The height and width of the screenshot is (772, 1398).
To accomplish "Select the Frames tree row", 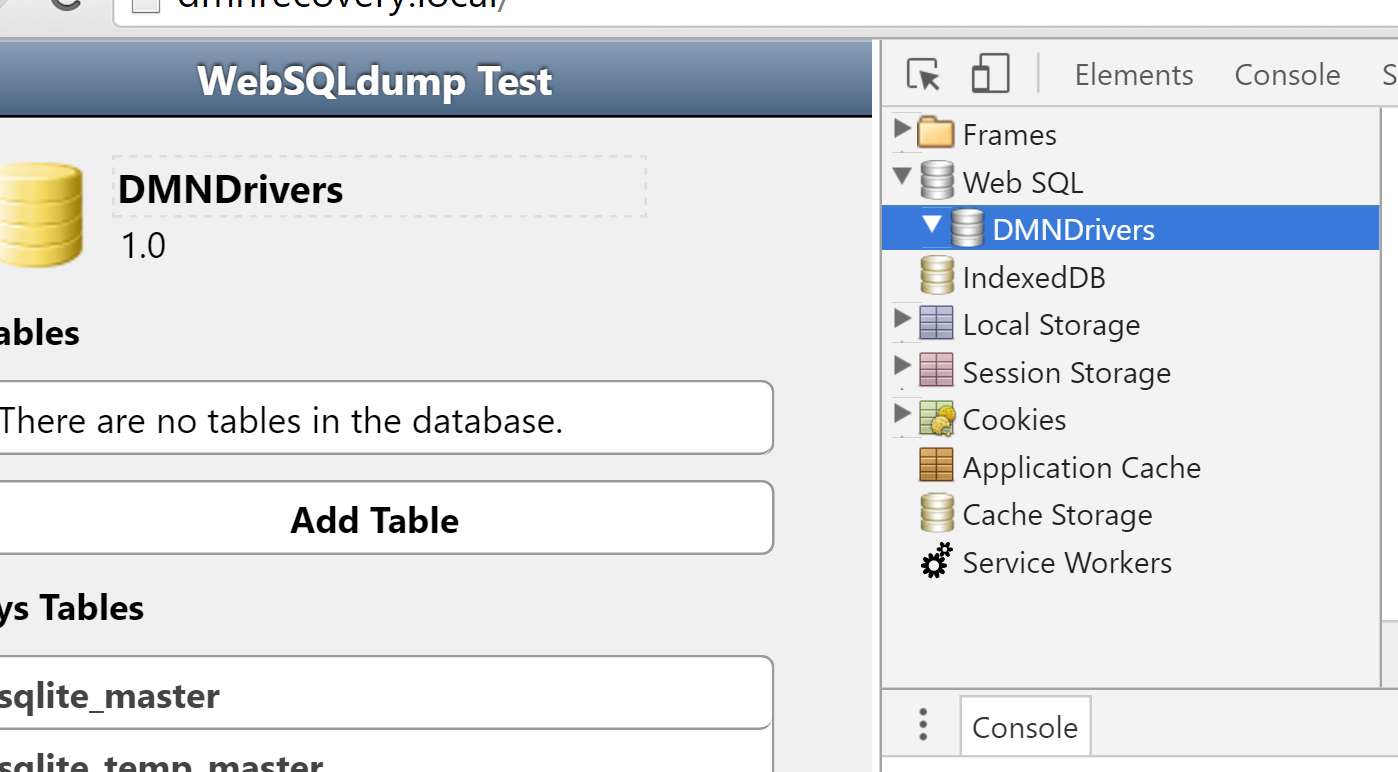I will (x=1130, y=133).
